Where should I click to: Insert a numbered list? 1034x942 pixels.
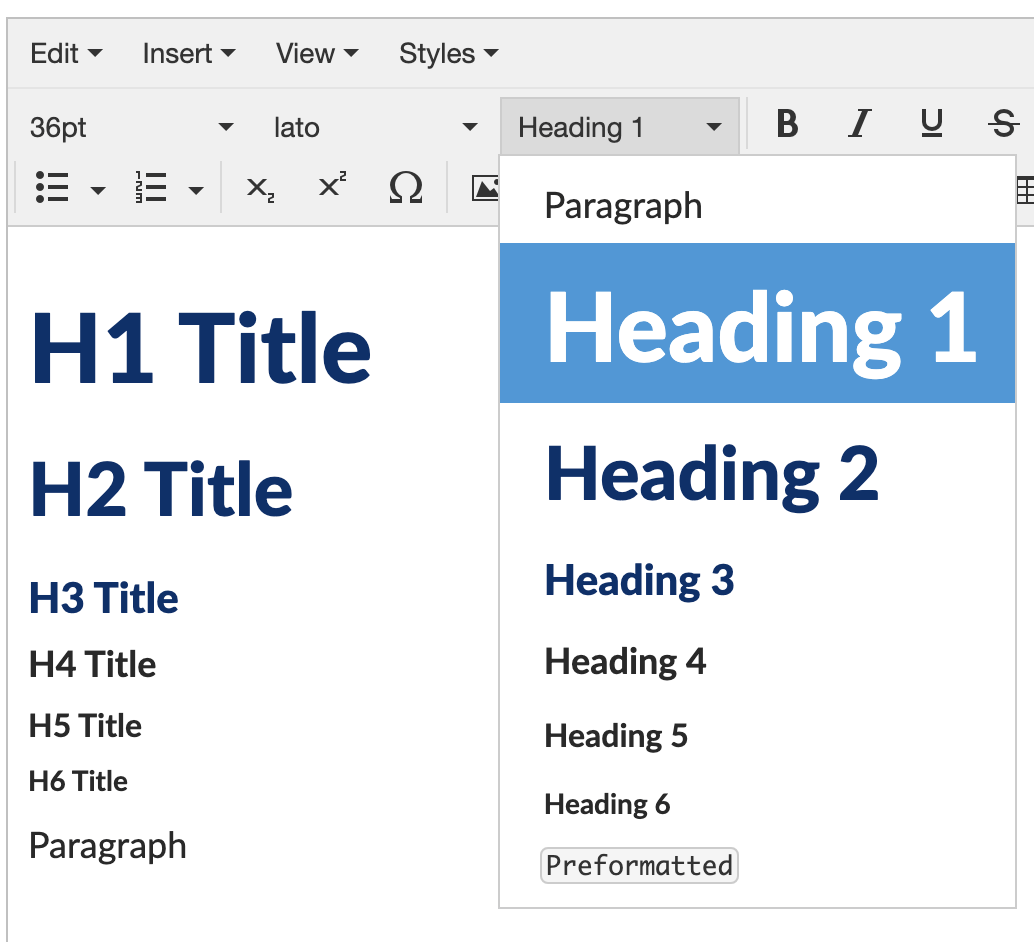[151, 188]
